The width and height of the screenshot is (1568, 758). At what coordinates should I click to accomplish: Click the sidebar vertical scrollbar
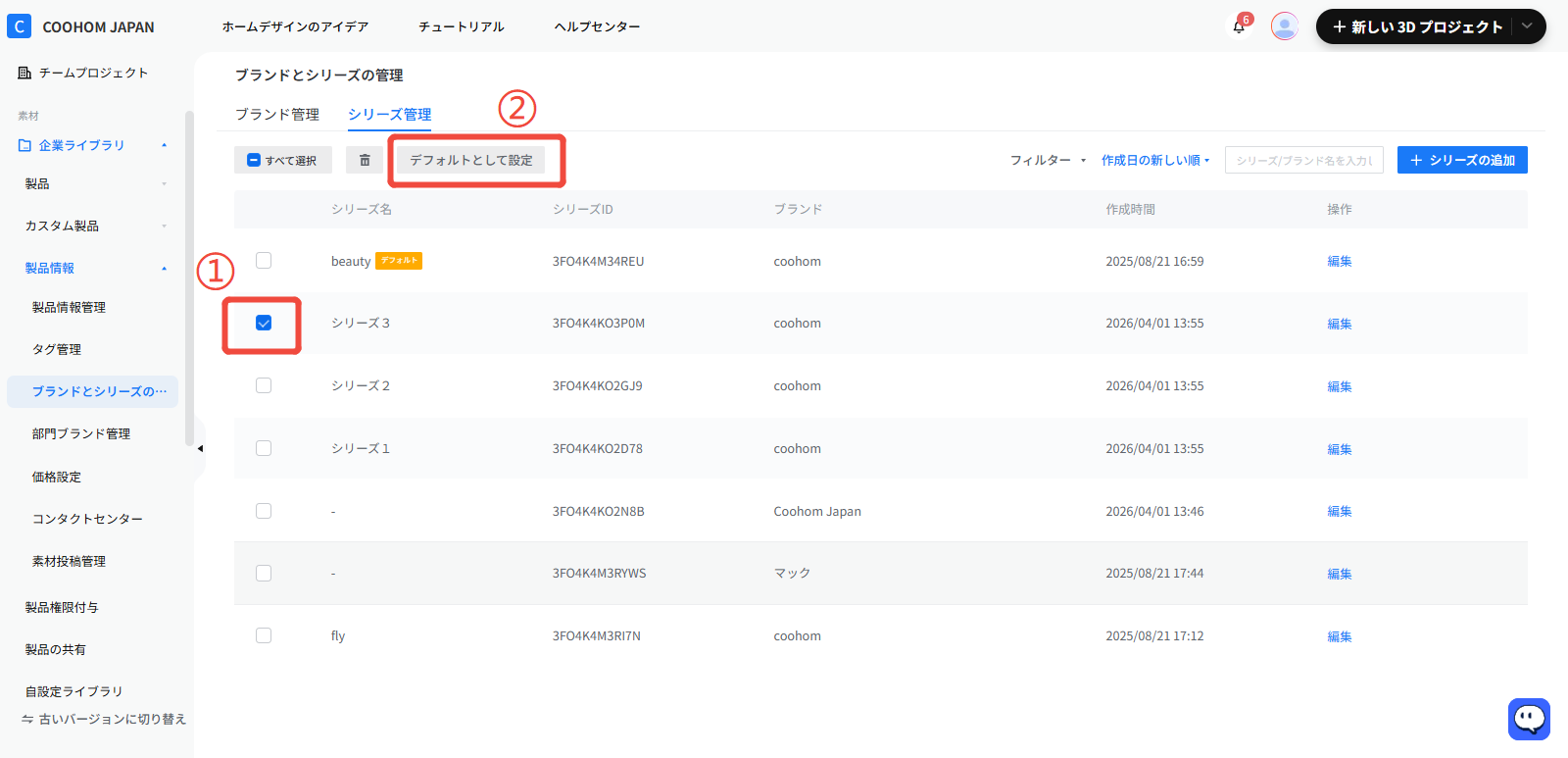click(x=189, y=279)
